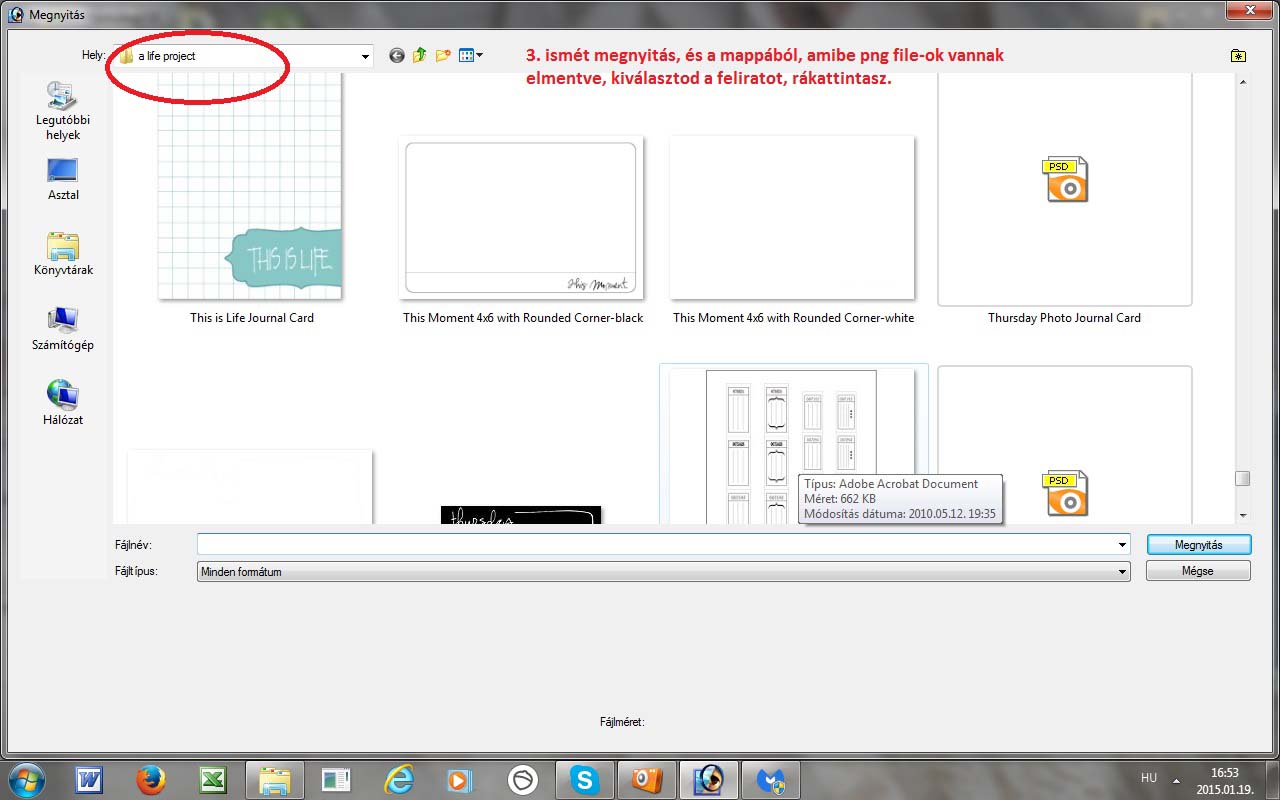
Task: Select This Moment Rounded Corner-black thumbnail
Action: point(521,218)
